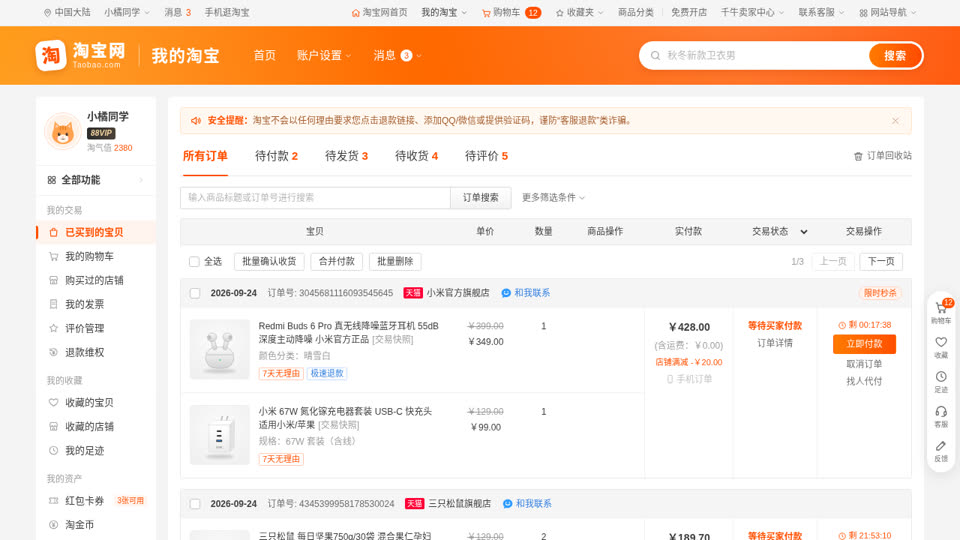Open 小米 67W charger product thumbnail
The height and width of the screenshot is (540, 960).
(220, 435)
